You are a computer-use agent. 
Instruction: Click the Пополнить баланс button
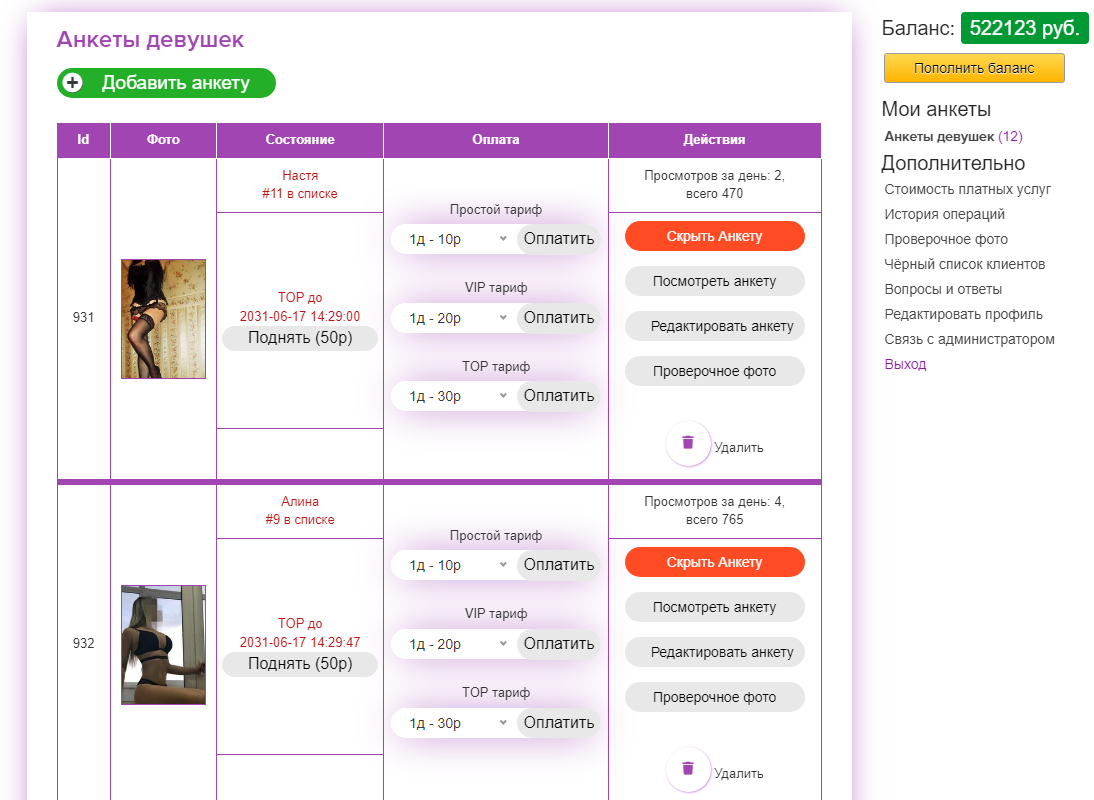coord(974,67)
